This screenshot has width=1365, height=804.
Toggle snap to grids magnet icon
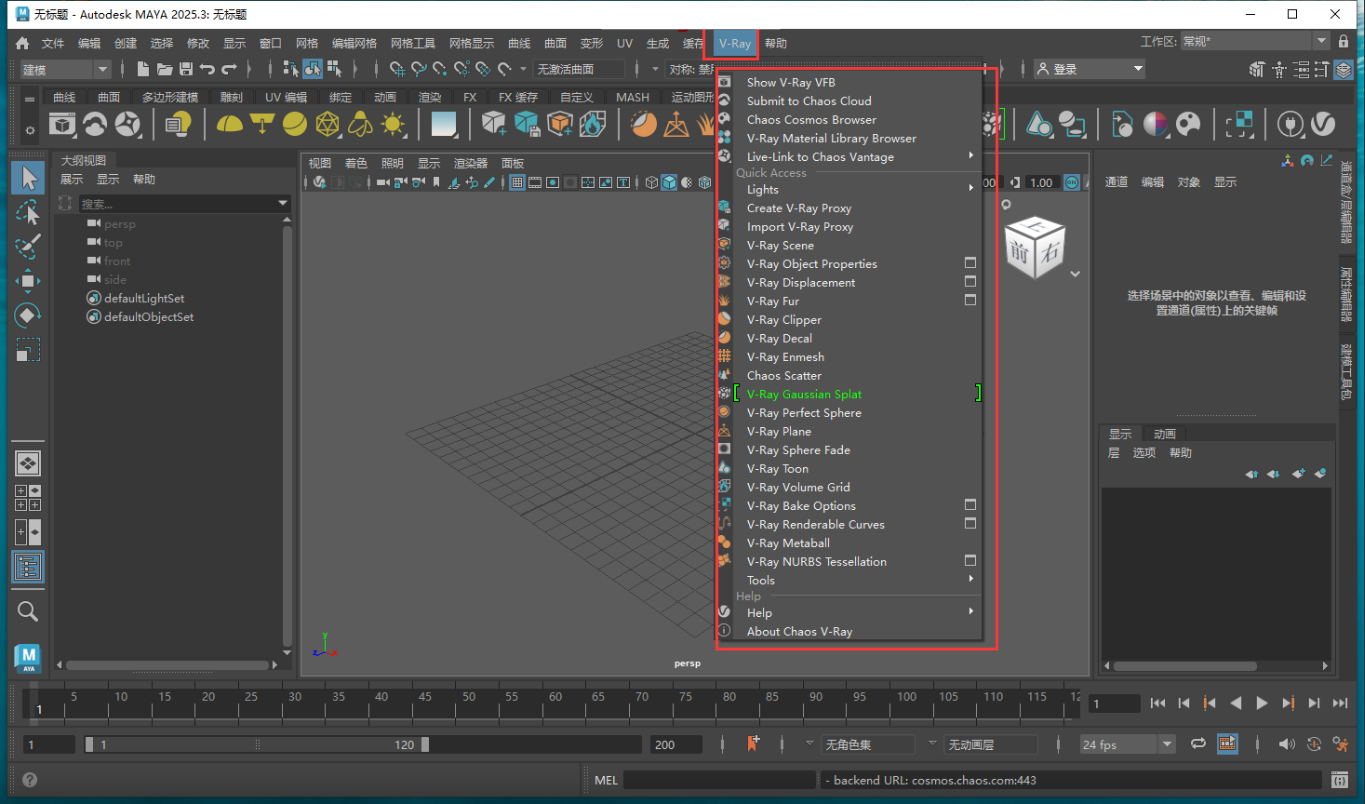pos(397,68)
